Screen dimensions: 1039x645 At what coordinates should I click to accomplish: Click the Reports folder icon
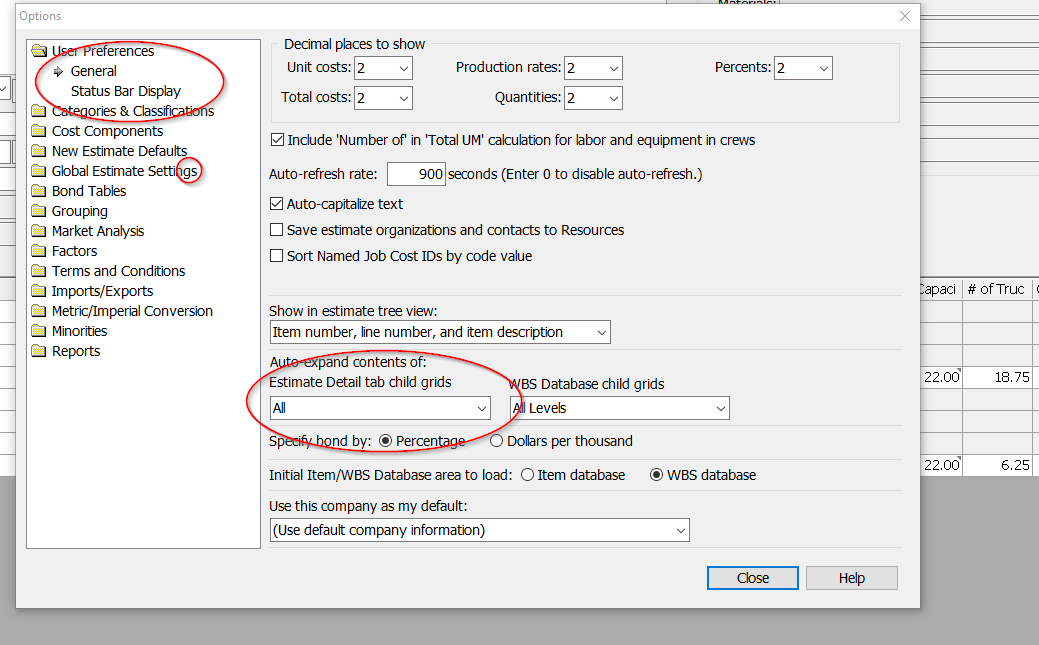click(x=39, y=351)
